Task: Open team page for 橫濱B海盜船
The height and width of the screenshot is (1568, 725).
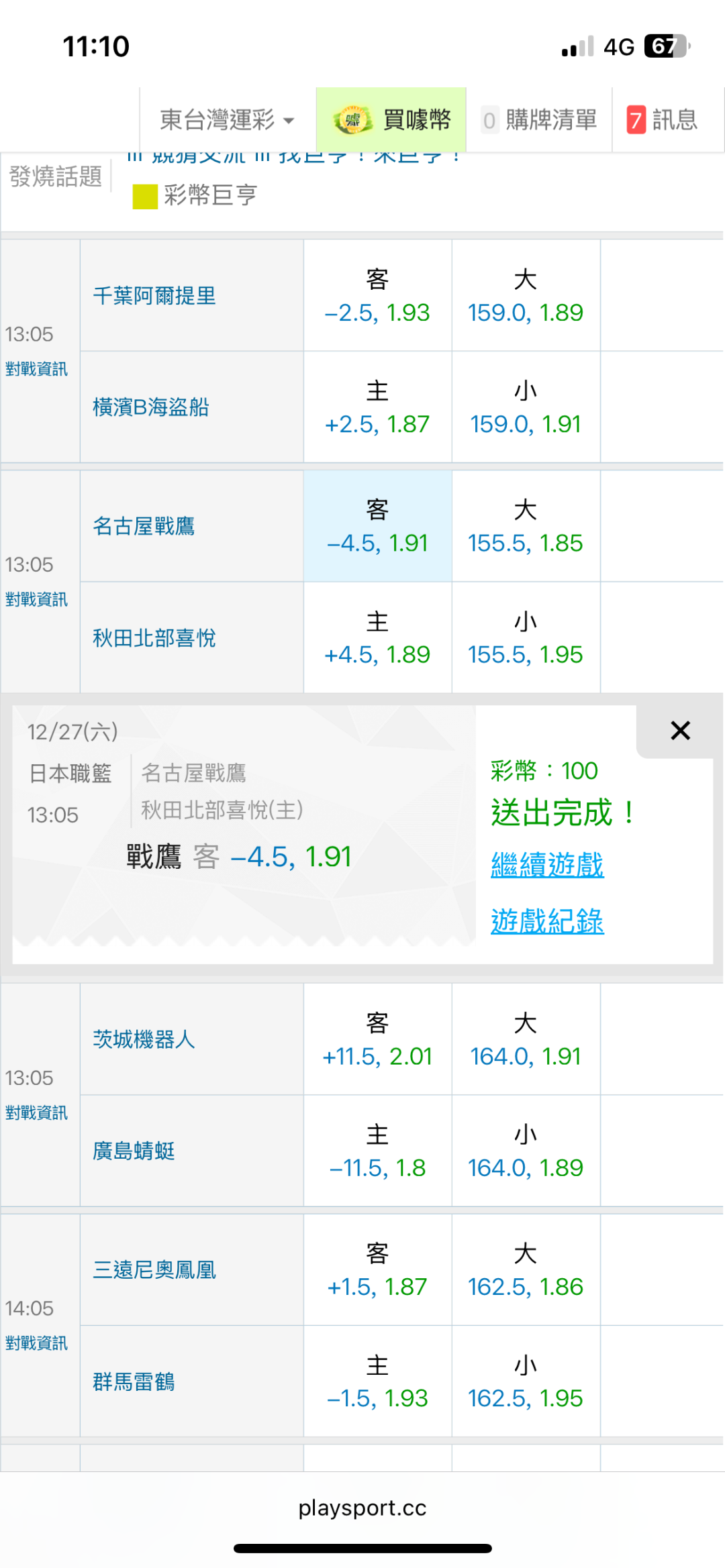Action: (151, 407)
